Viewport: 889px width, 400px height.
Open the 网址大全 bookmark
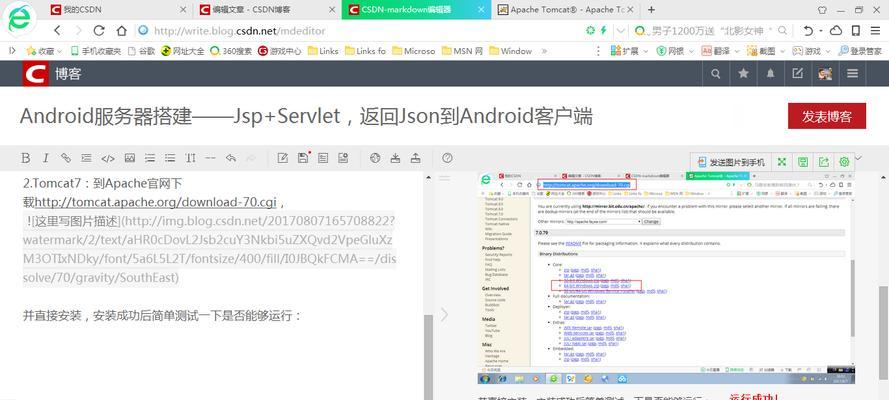pos(183,51)
